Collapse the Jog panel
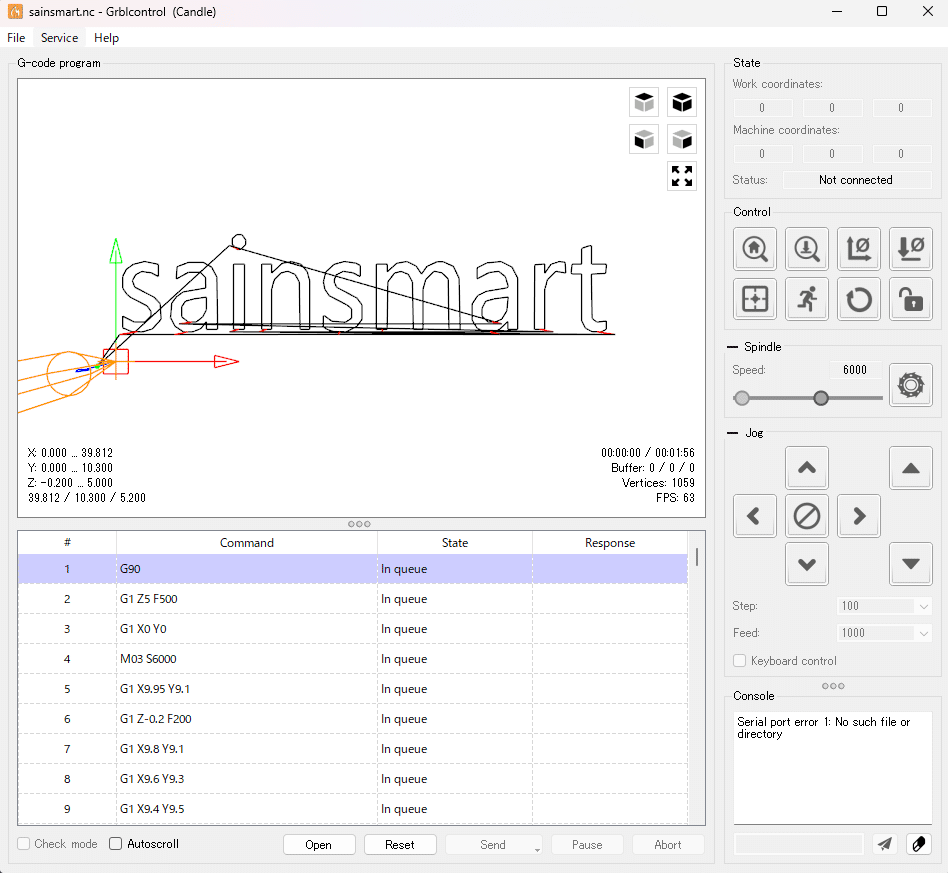 click(732, 433)
